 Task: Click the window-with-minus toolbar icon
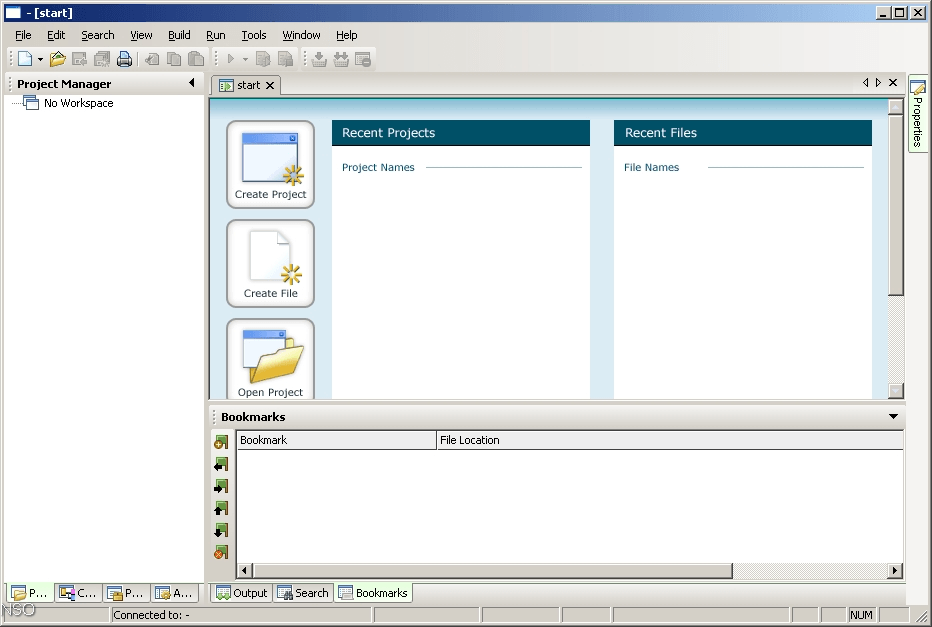point(363,59)
